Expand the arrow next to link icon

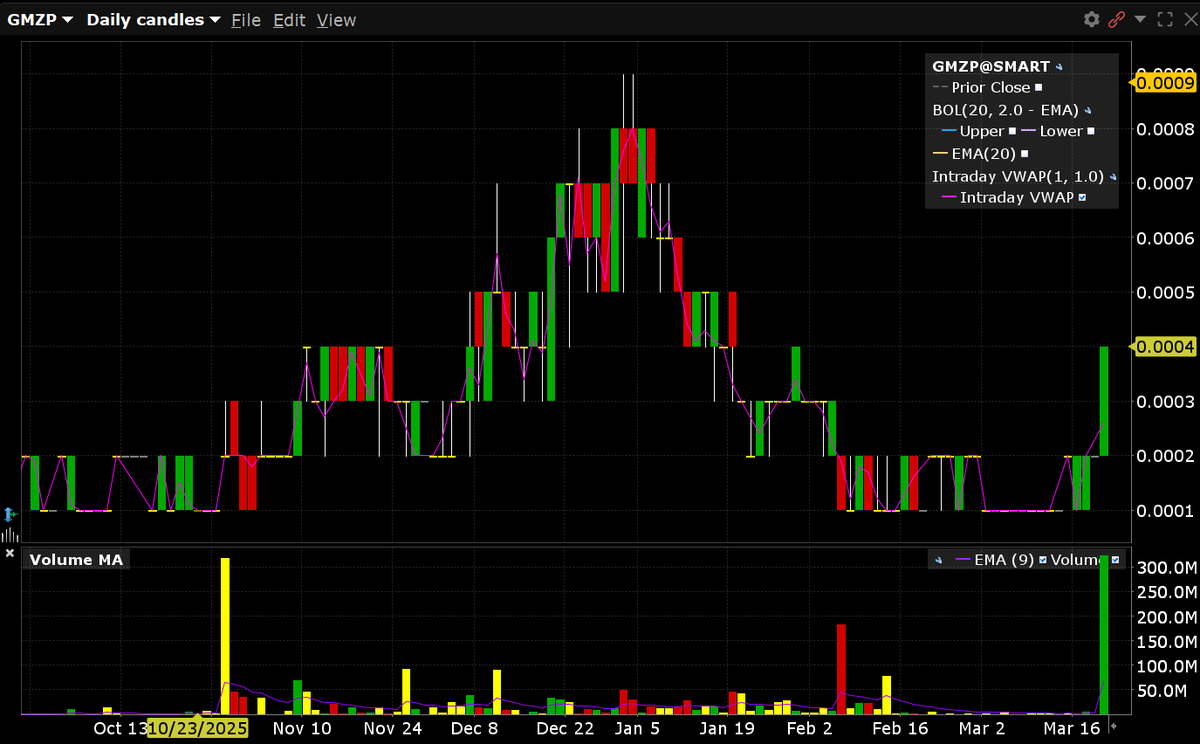[1138, 19]
